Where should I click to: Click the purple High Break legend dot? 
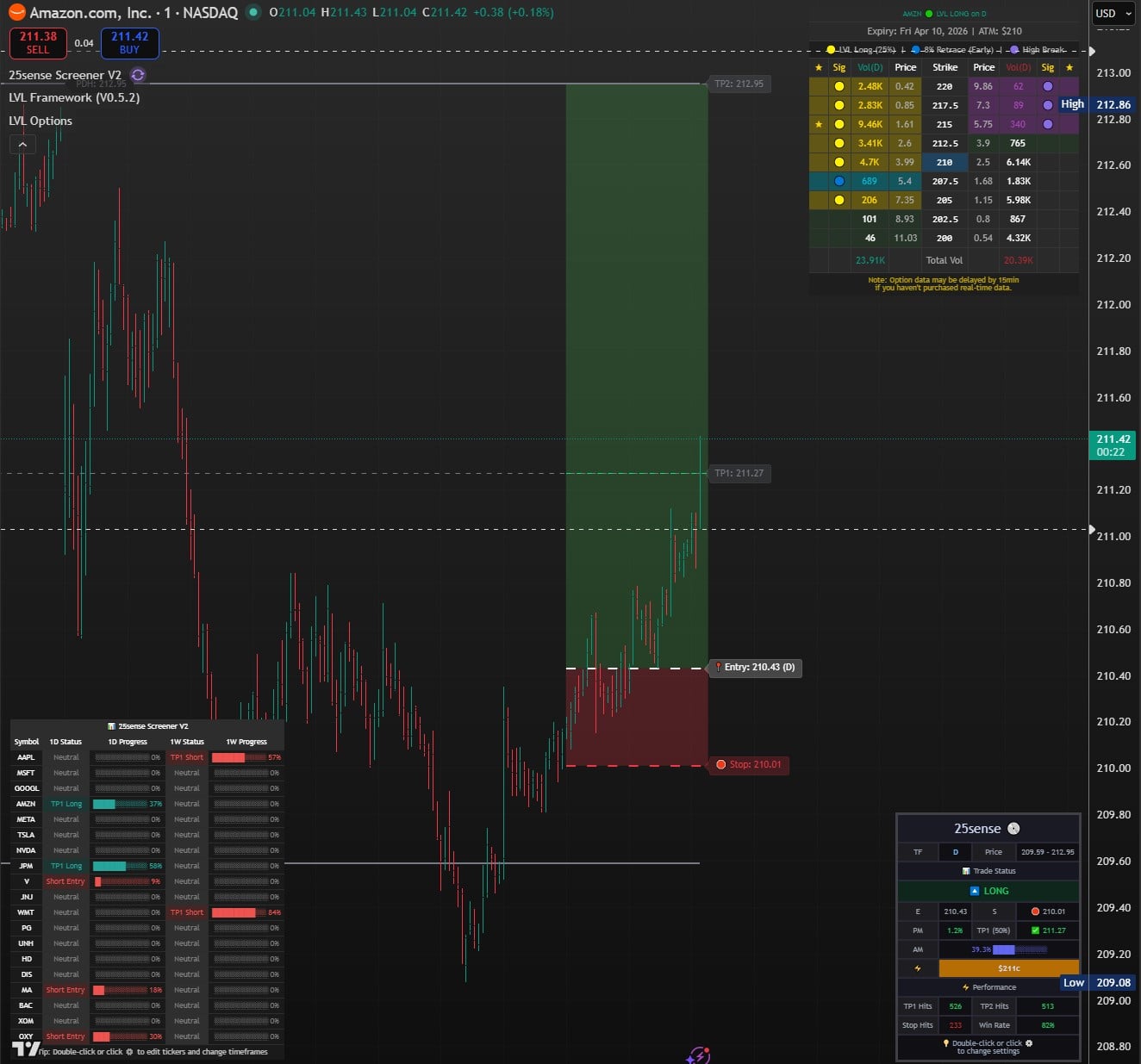click(1014, 50)
